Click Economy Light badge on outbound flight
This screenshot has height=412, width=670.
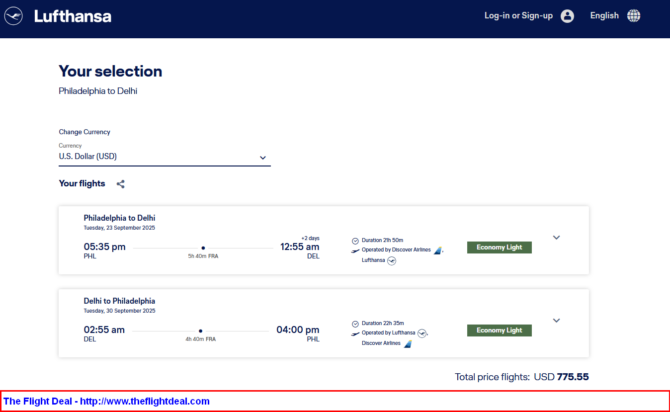click(x=499, y=247)
